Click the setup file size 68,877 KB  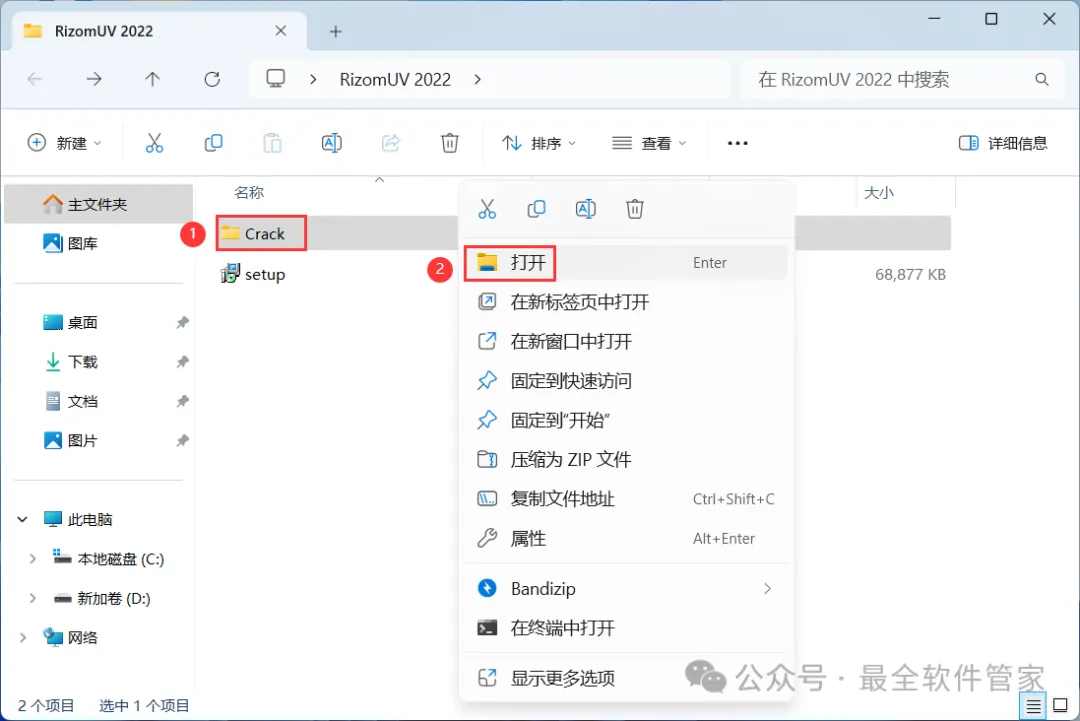910,274
